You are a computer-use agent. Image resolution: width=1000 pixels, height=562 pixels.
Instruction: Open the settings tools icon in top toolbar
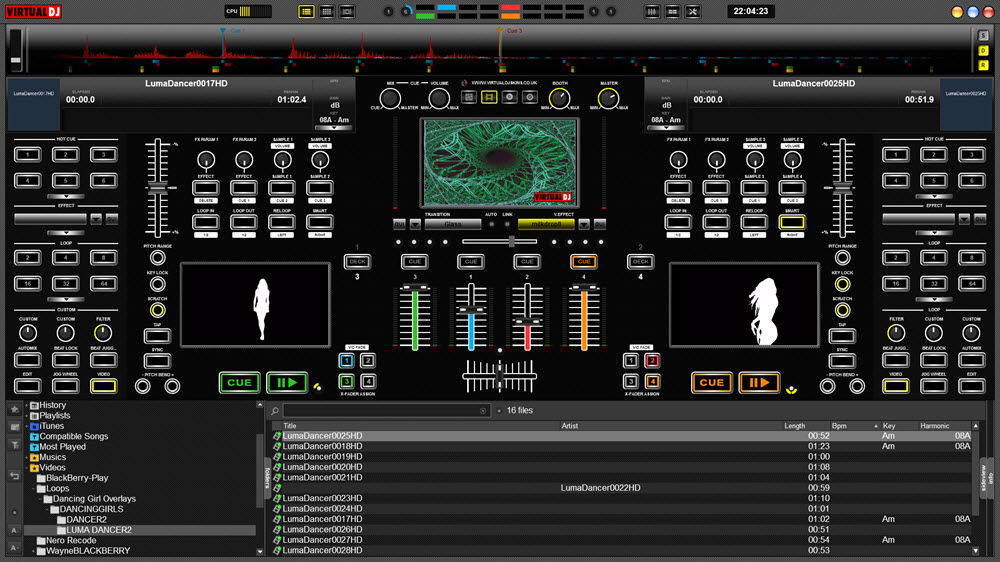pyautogui.click(x=693, y=11)
